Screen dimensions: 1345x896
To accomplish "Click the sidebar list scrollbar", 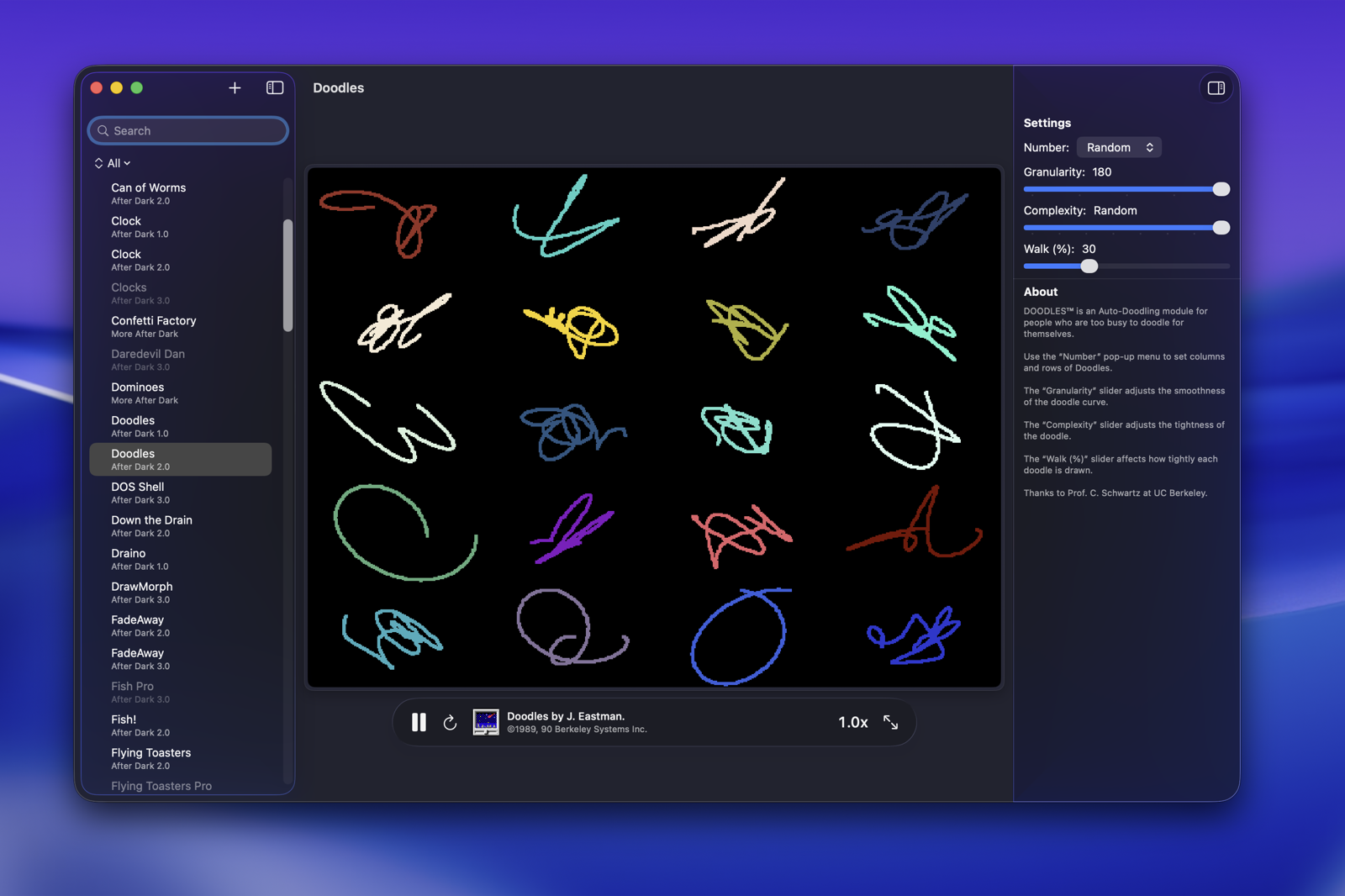I will 288,276.
